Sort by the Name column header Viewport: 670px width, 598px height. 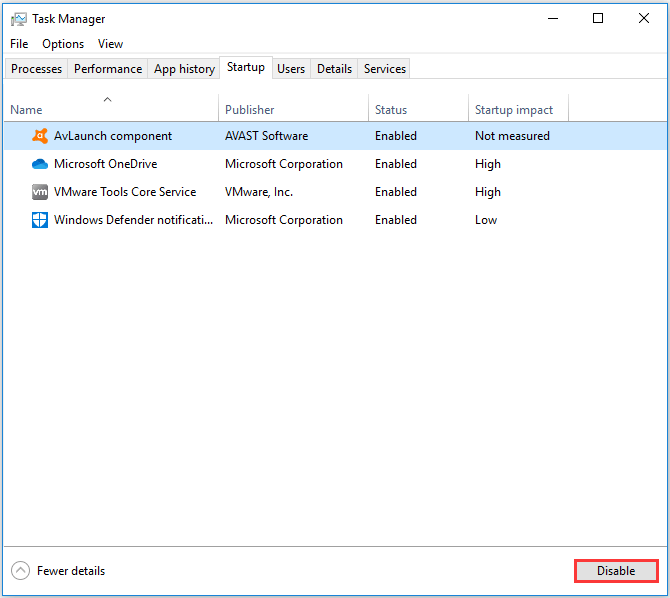tap(27, 110)
